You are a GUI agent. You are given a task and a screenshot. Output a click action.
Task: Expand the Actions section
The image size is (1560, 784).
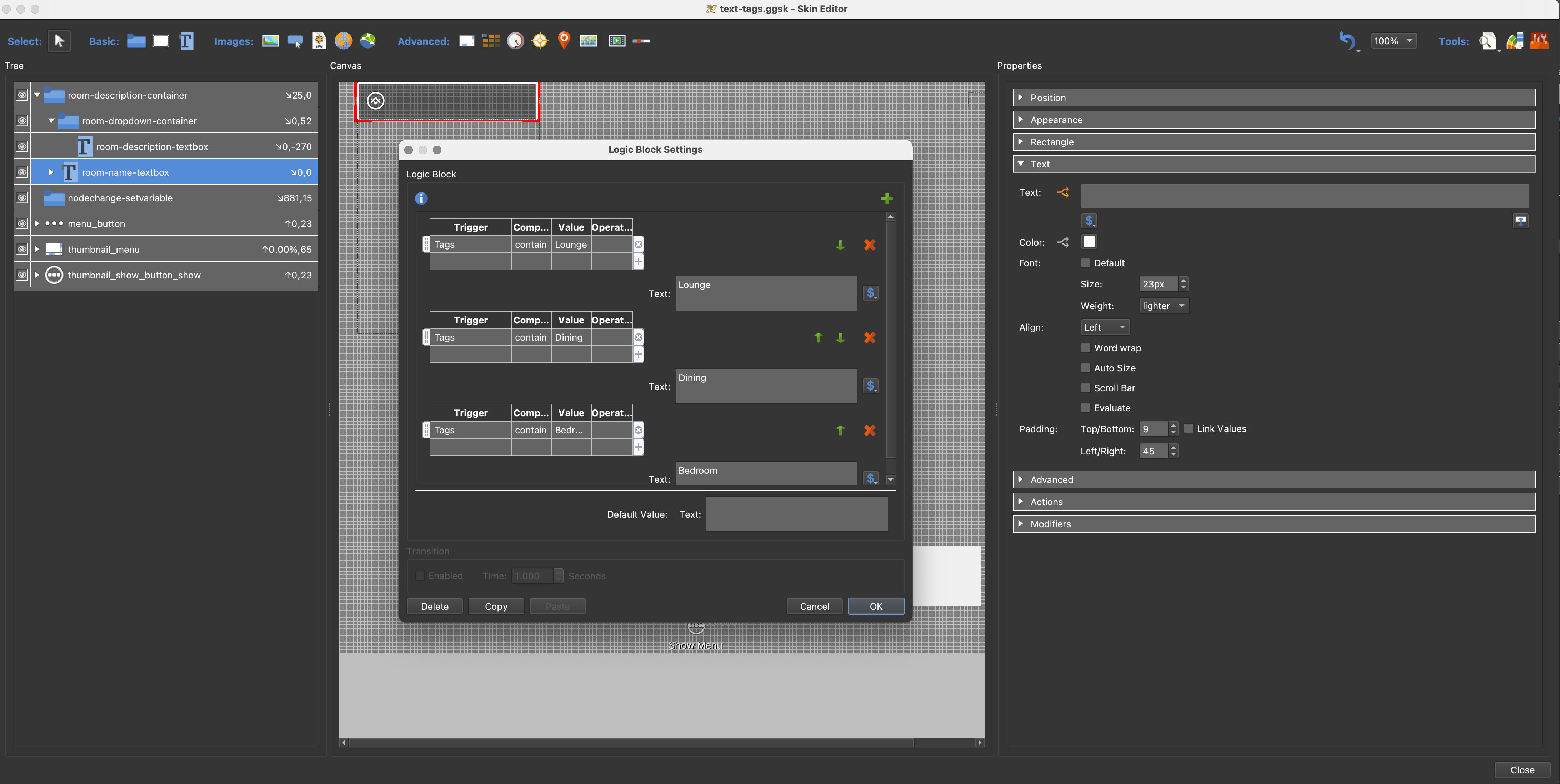[1274, 501]
